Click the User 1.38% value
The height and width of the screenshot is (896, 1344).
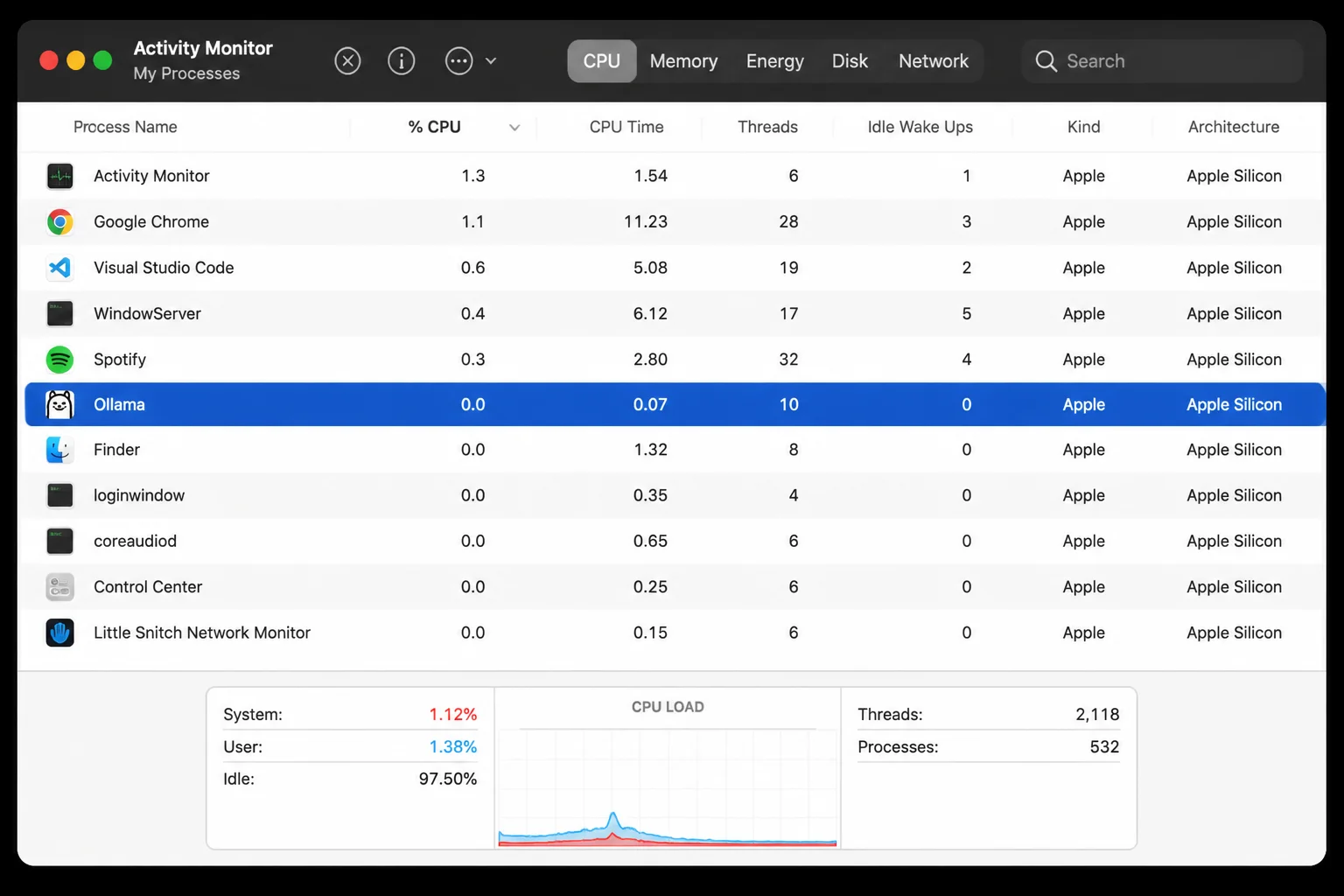(452, 746)
